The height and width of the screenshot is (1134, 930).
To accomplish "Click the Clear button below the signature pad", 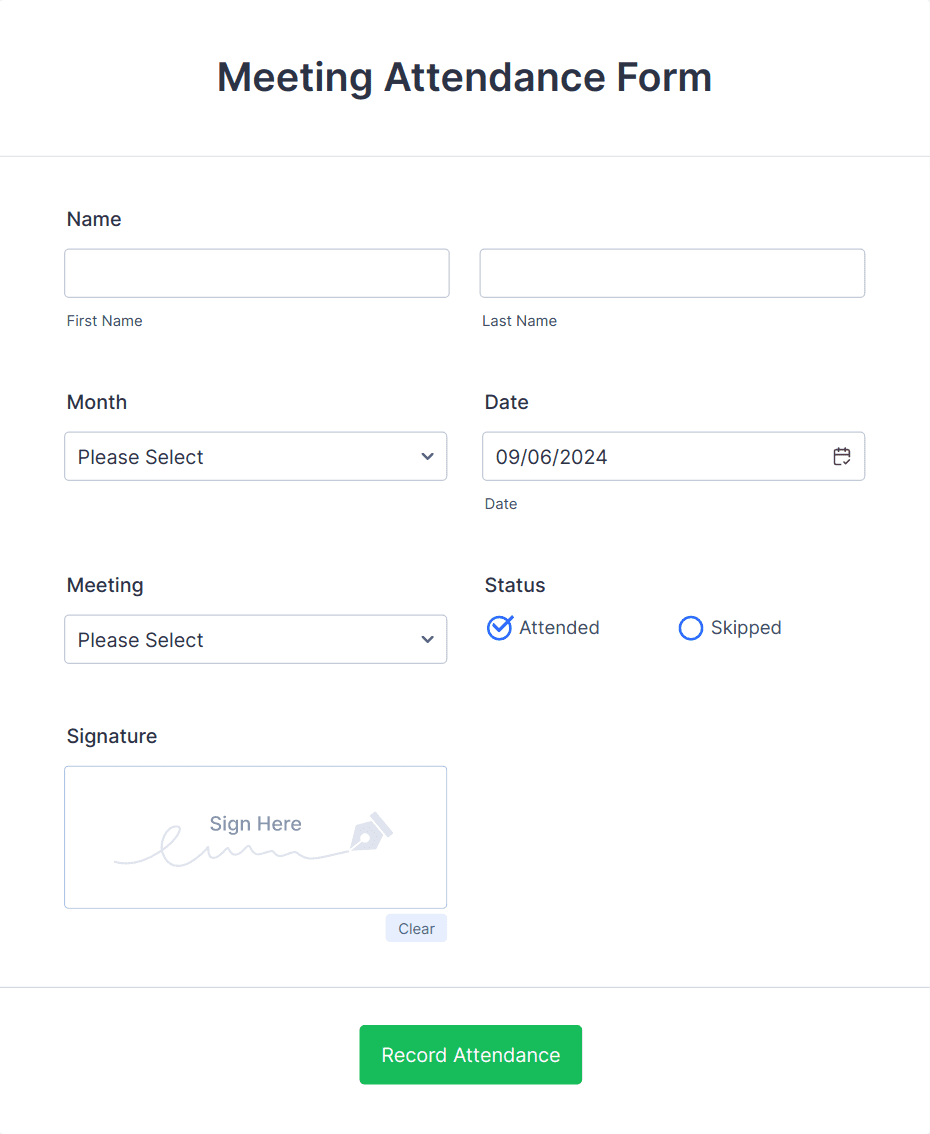I will [x=416, y=928].
